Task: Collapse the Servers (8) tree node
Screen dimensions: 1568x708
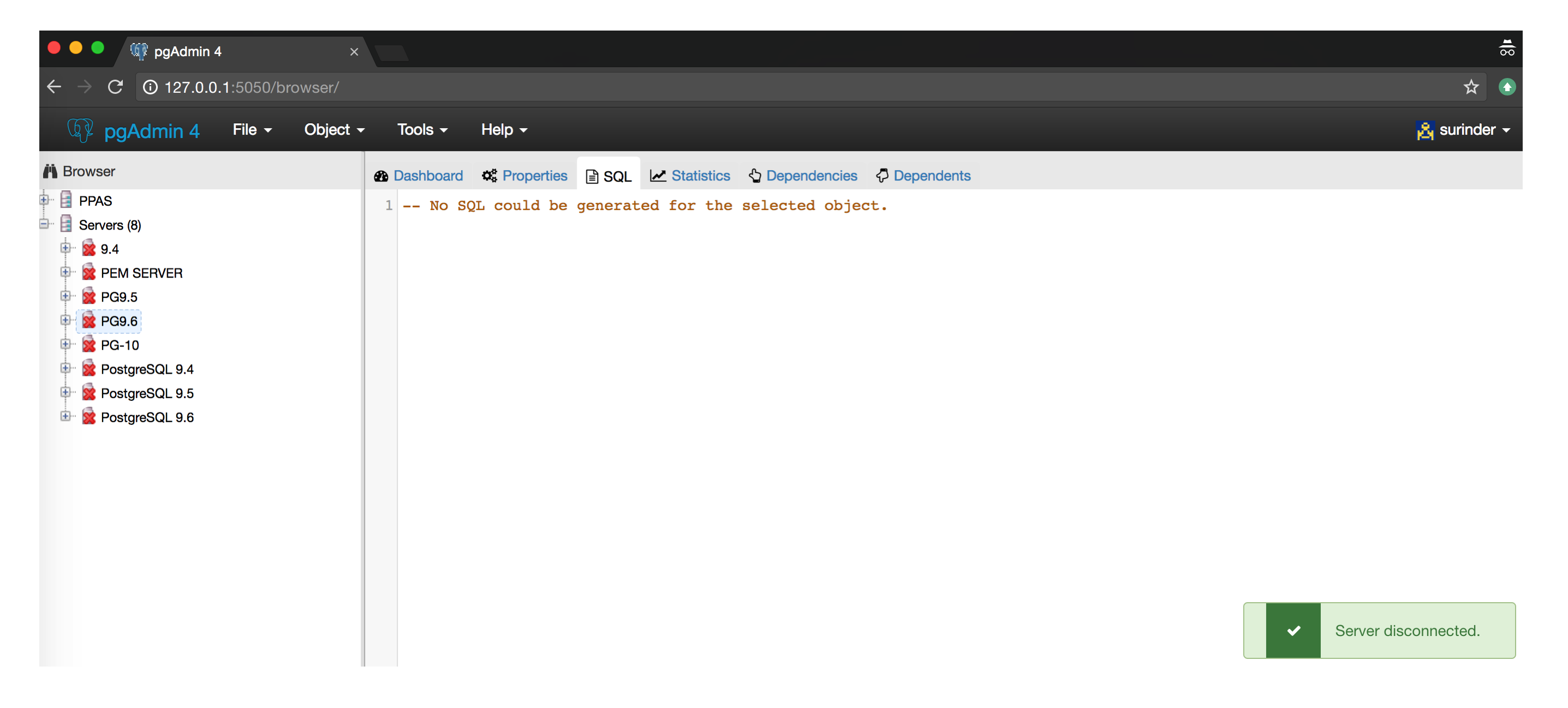Action: [x=44, y=224]
